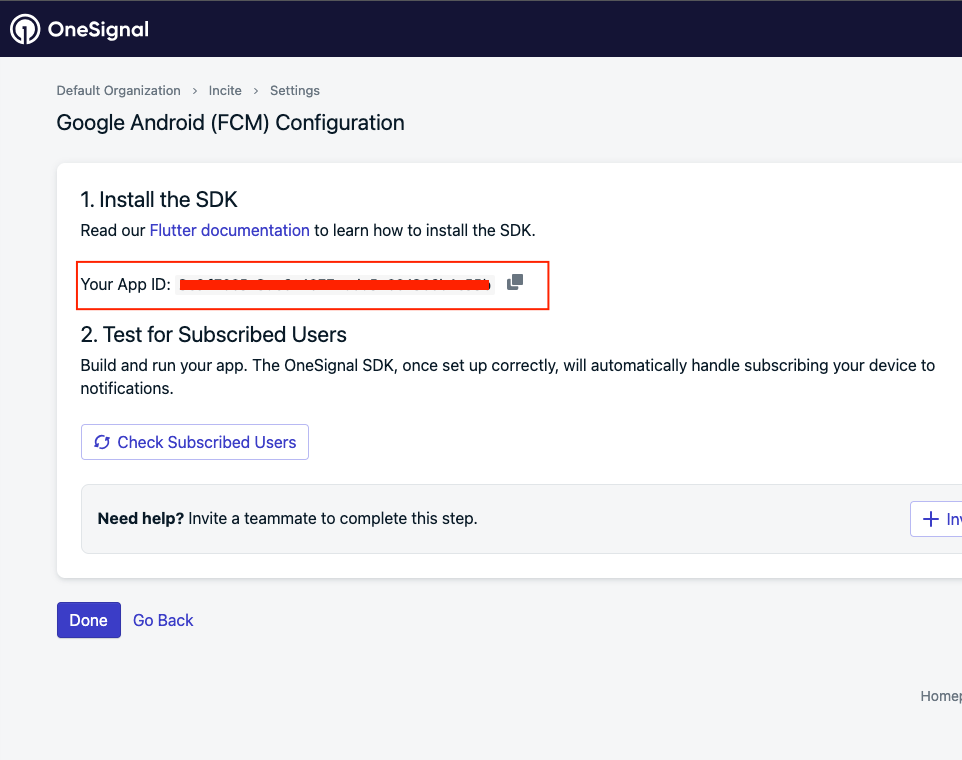962x760 pixels.
Task: Click the plus icon on Invite button
Action: [x=930, y=519]
